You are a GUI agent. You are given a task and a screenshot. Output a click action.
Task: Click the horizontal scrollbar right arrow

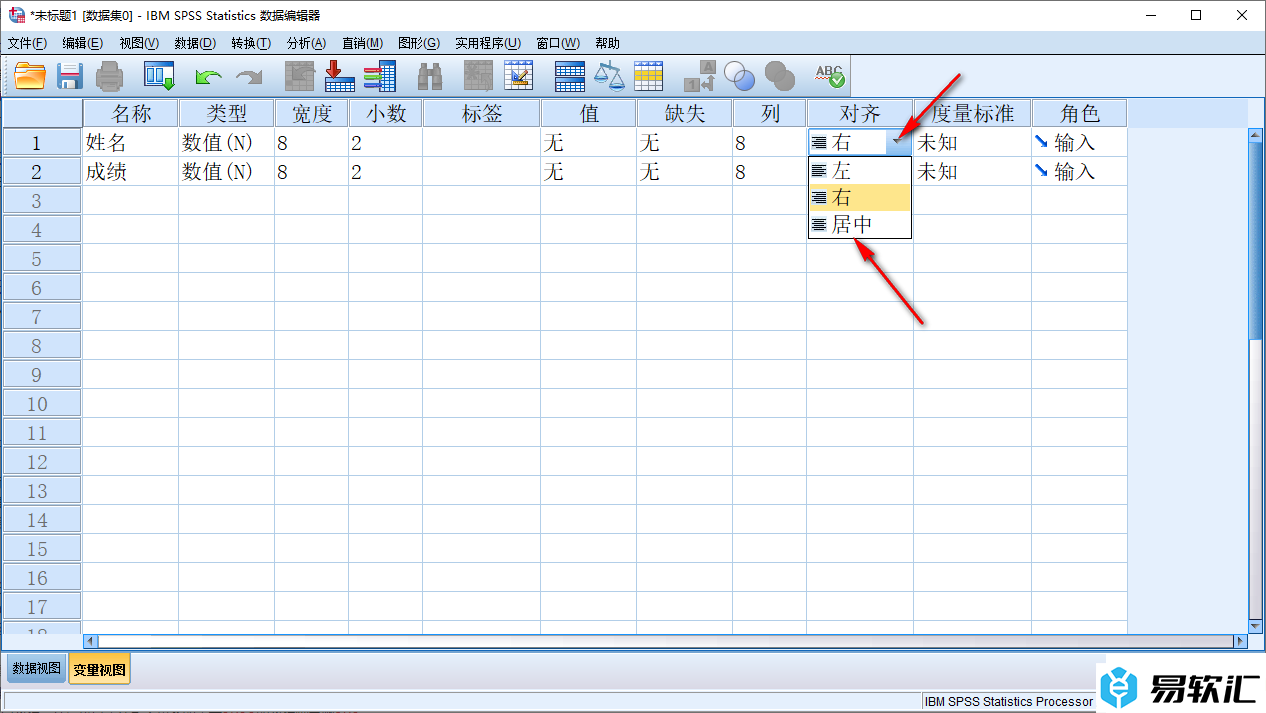[1241, 641]
